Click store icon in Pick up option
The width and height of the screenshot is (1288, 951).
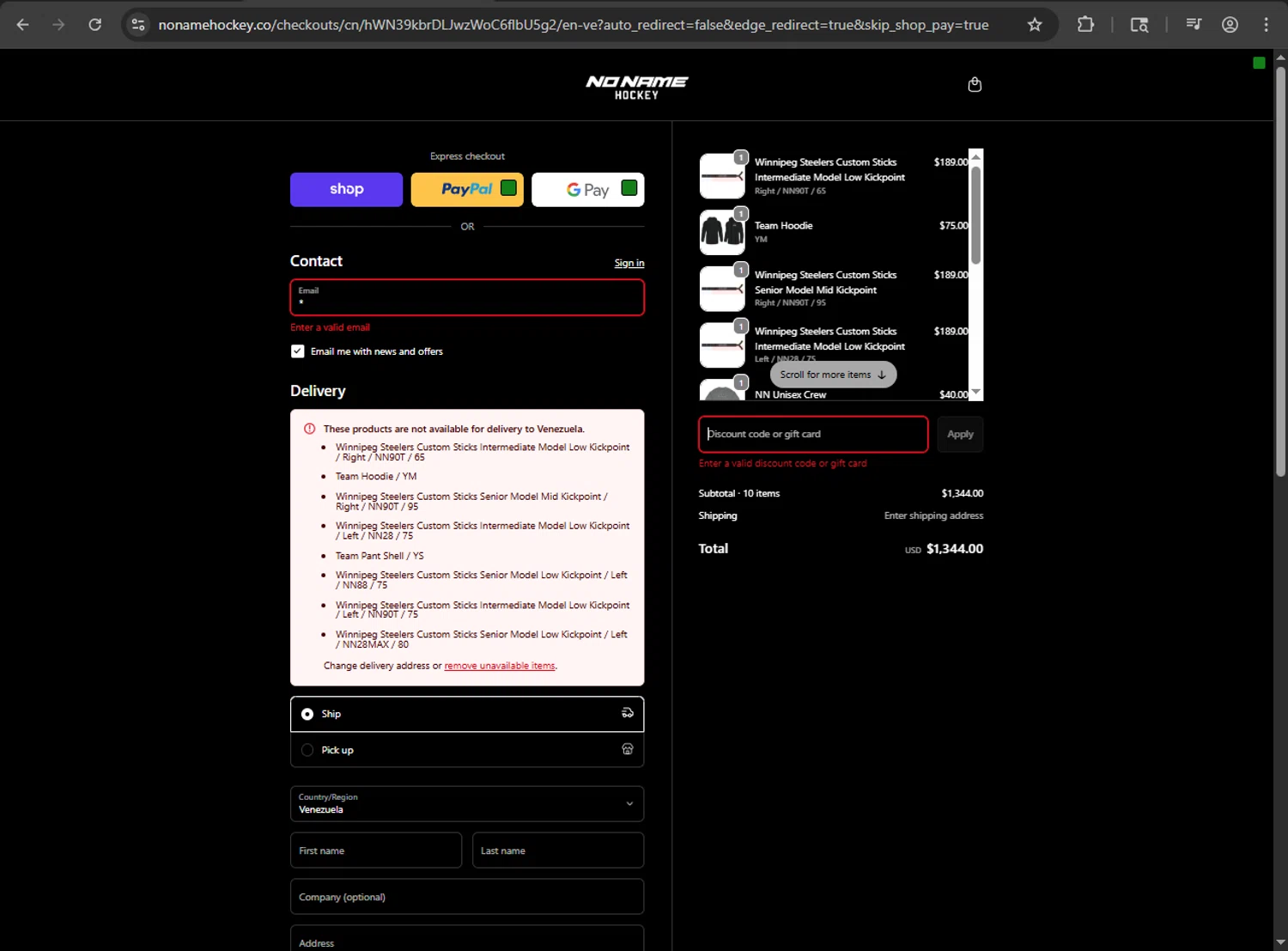click(x=628, y=749)
